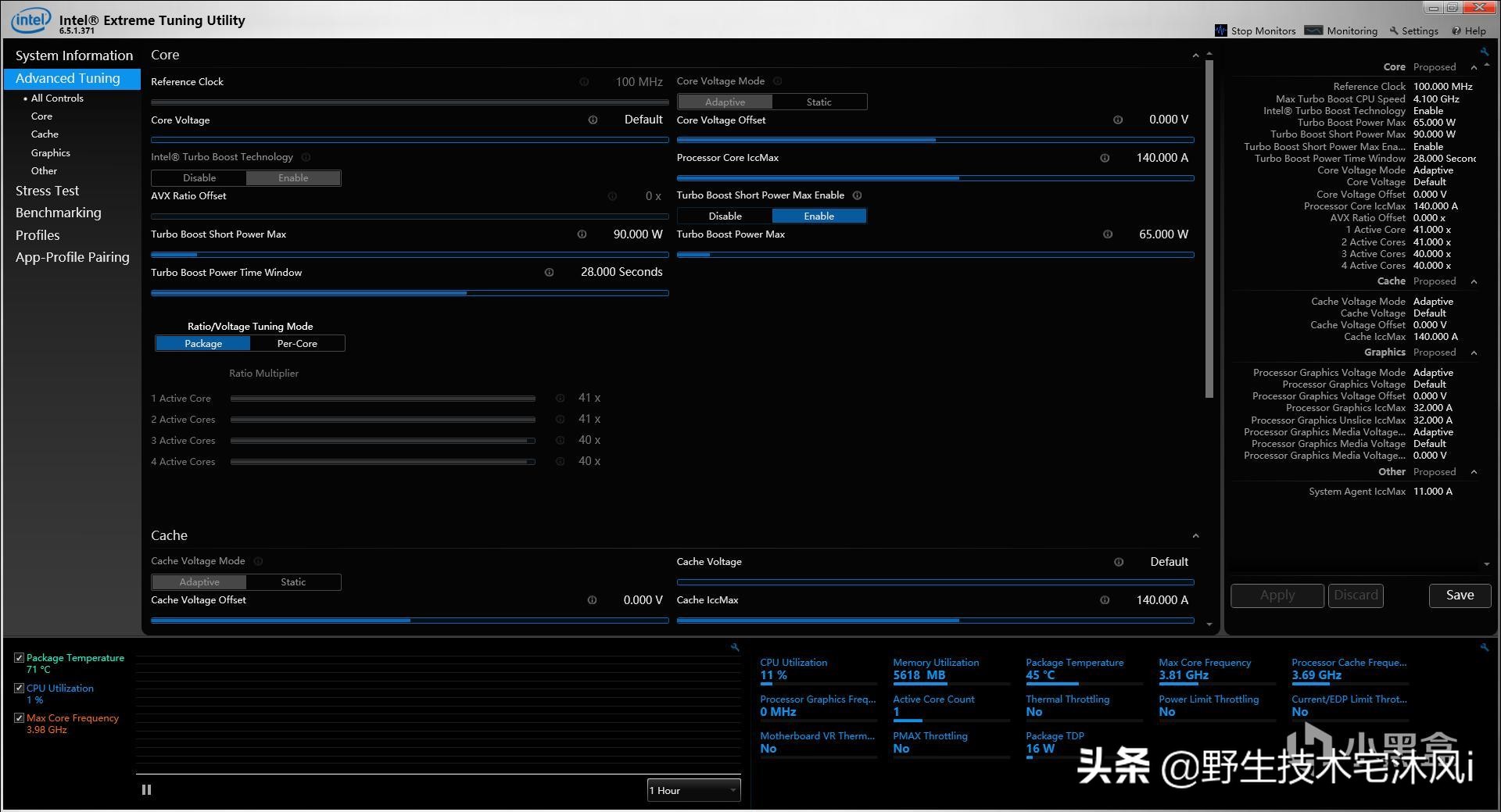Open App-Profile Pairing section
Screen dimensions: 1501x812
(x=72, y=257)
